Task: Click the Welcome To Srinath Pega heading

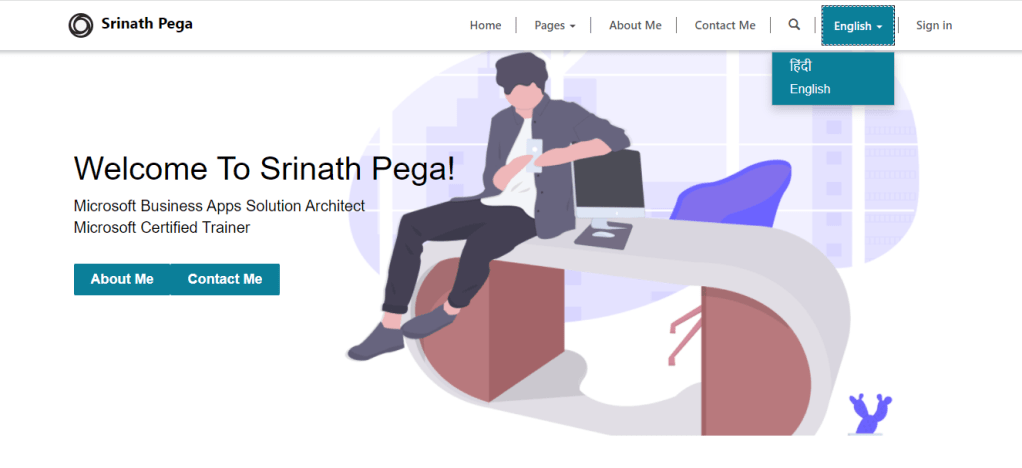Action: (x=264, y=168)
